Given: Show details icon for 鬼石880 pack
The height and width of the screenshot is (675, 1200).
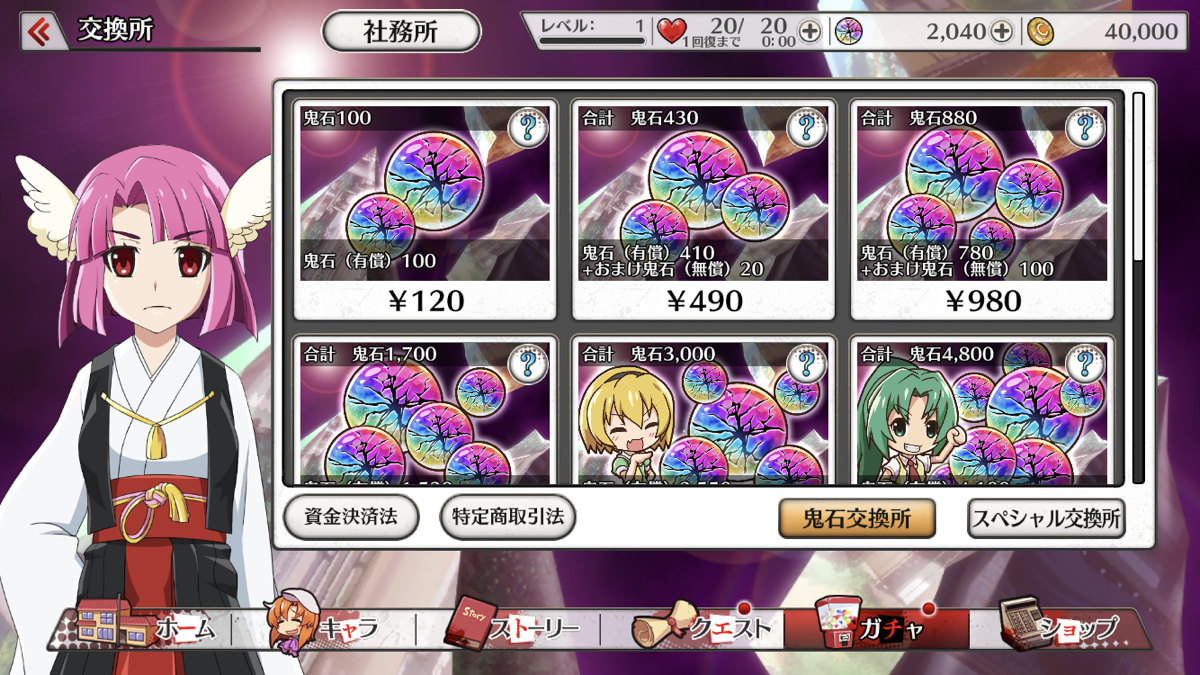Looking at the screenshot, I should click(x=1085, y=128).
